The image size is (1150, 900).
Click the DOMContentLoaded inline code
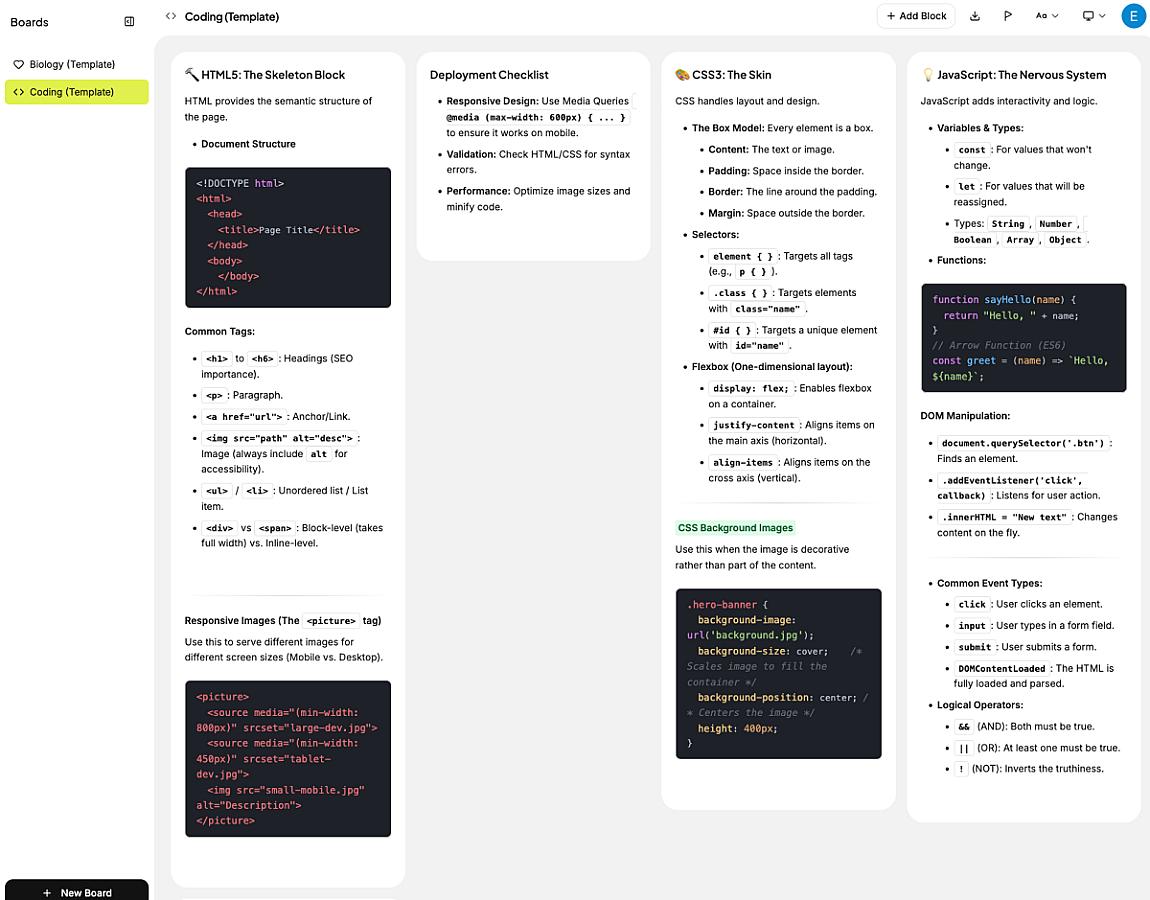point(1001,669)
